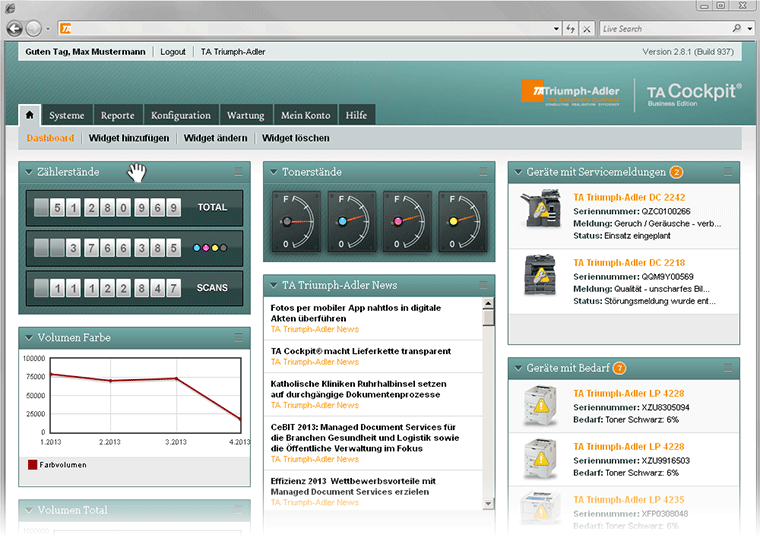Collapse the Zählerstände widget

(x=29, y=172)
